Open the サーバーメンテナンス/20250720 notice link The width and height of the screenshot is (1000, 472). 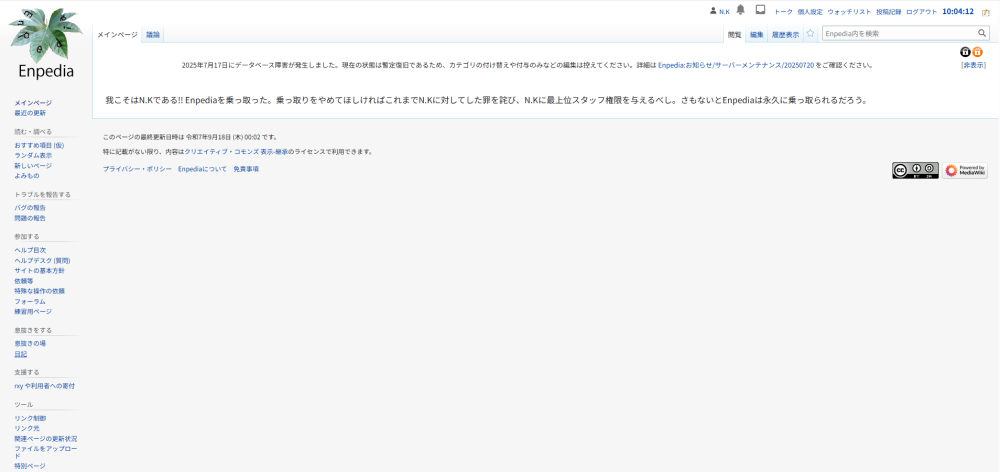click(x=736, y=65)
